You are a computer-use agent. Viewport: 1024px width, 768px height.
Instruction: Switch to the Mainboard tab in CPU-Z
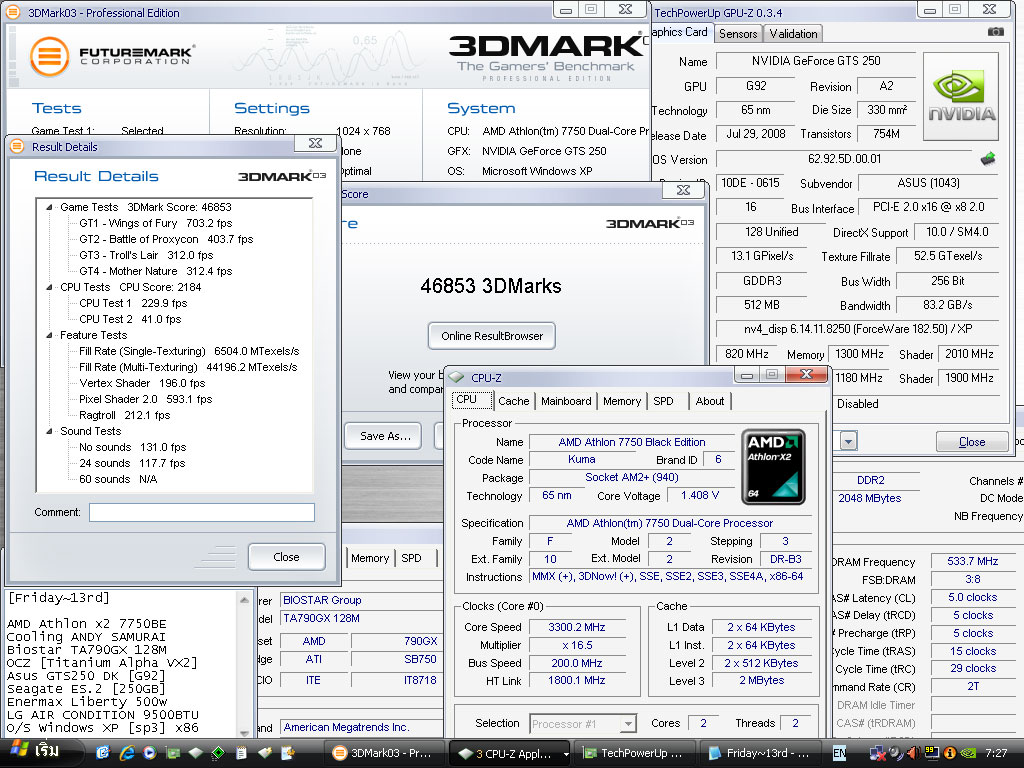[x=566, y=401]
